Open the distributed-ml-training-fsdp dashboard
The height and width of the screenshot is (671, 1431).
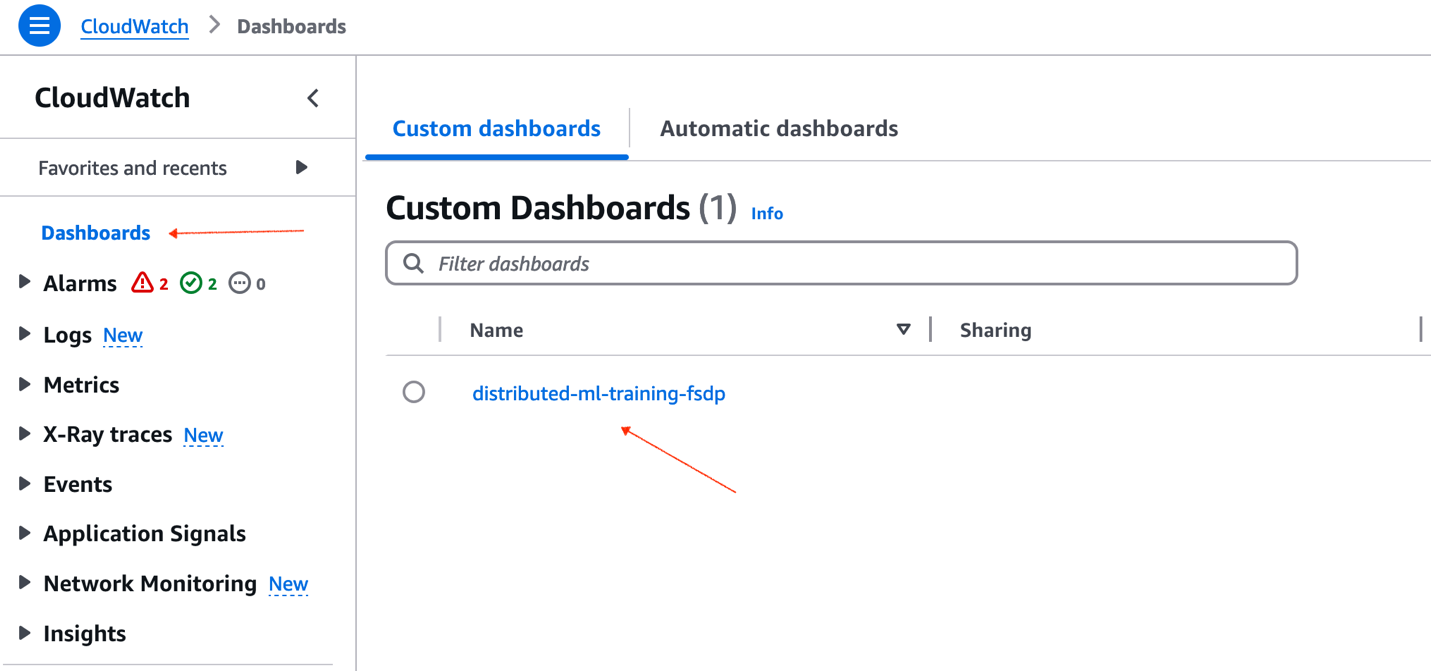pos(599,392)
